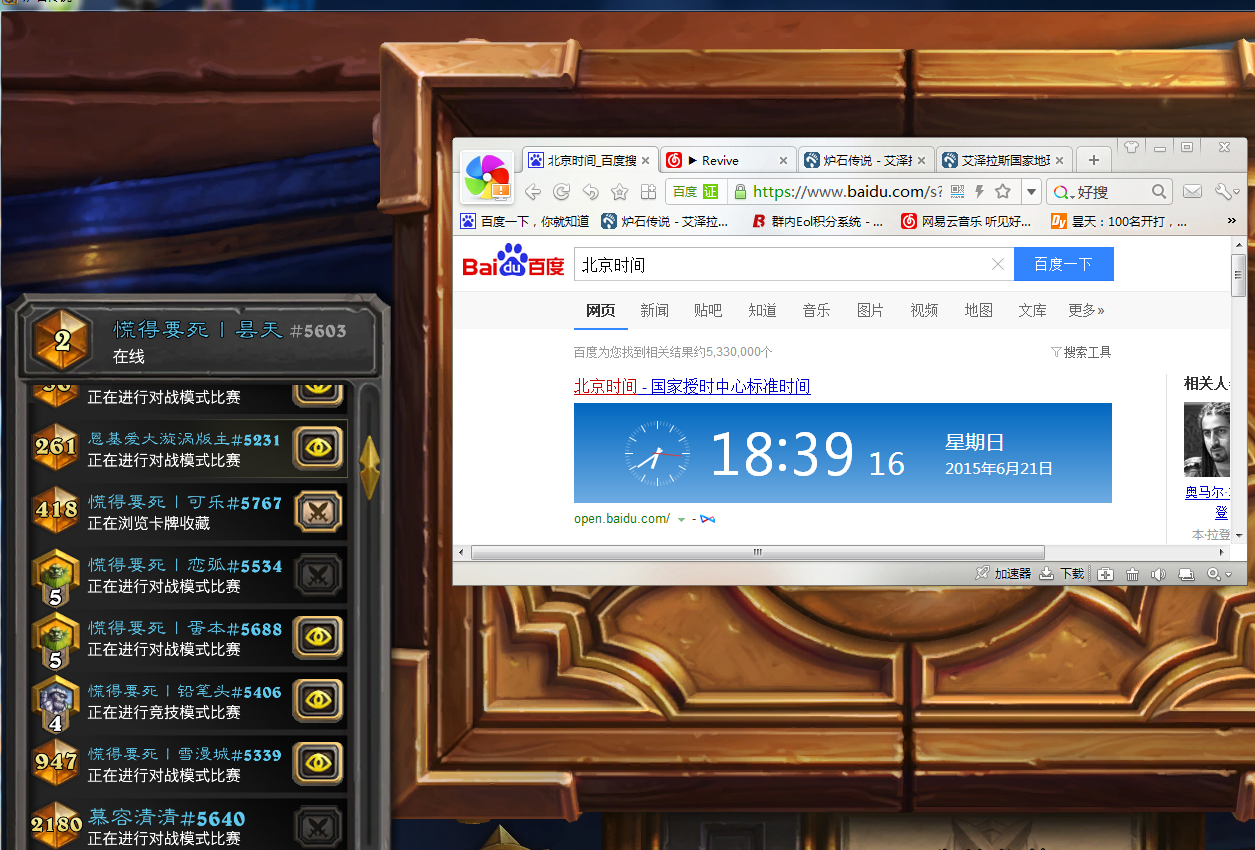The image size is (1255, 850).
Task: Click the multi-window icon in status bar
Action: pos(1186,574)
